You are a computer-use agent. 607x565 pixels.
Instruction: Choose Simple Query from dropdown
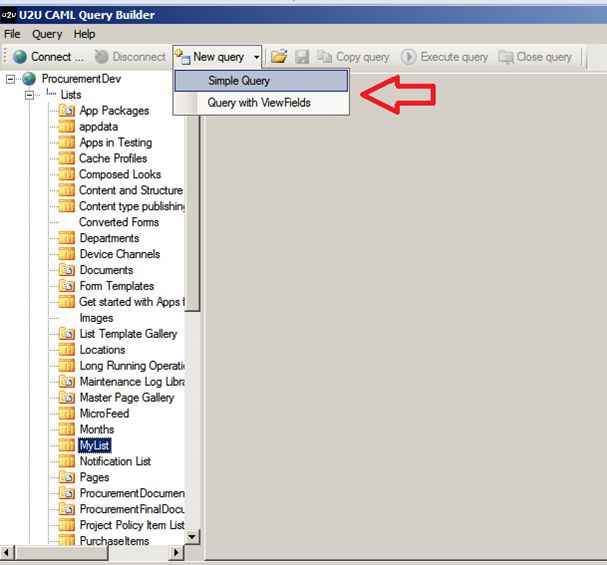[x=261, y=80]
